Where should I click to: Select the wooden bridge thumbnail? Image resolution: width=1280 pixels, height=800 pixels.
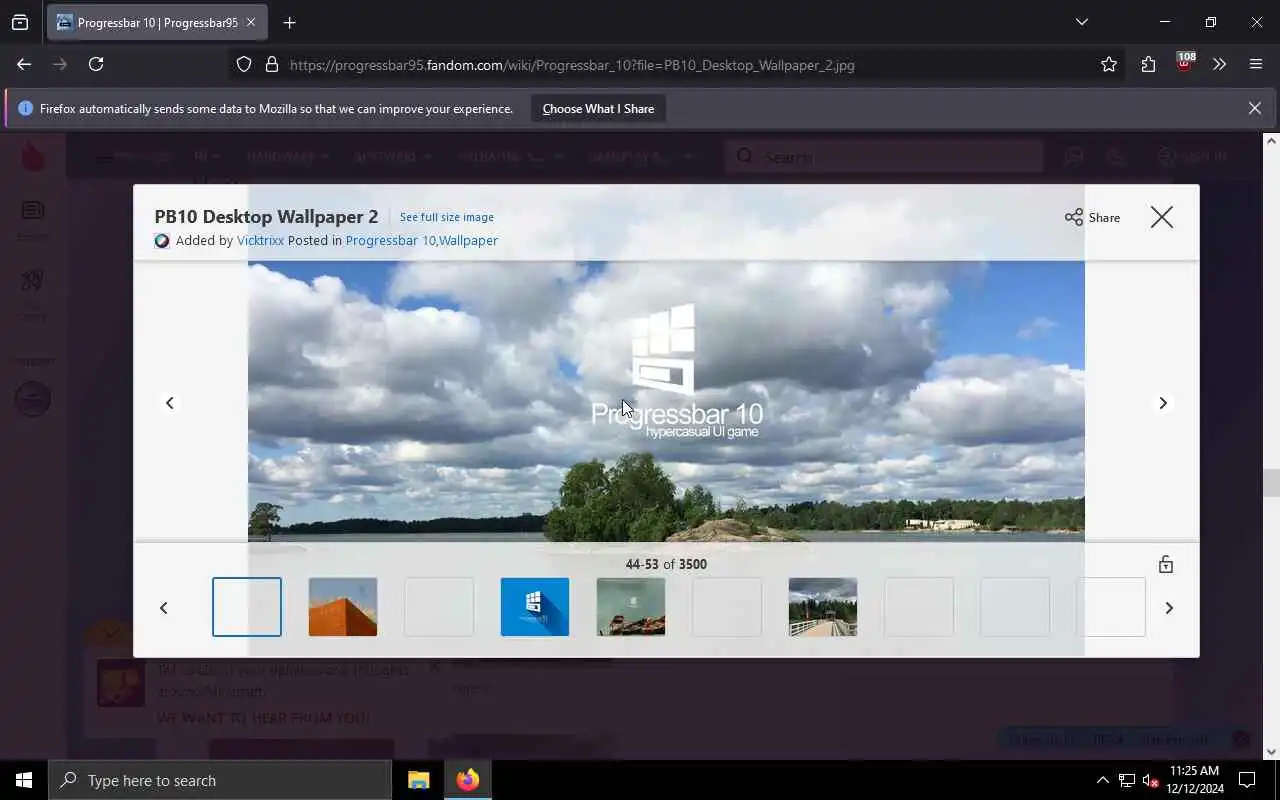[823, 607]
